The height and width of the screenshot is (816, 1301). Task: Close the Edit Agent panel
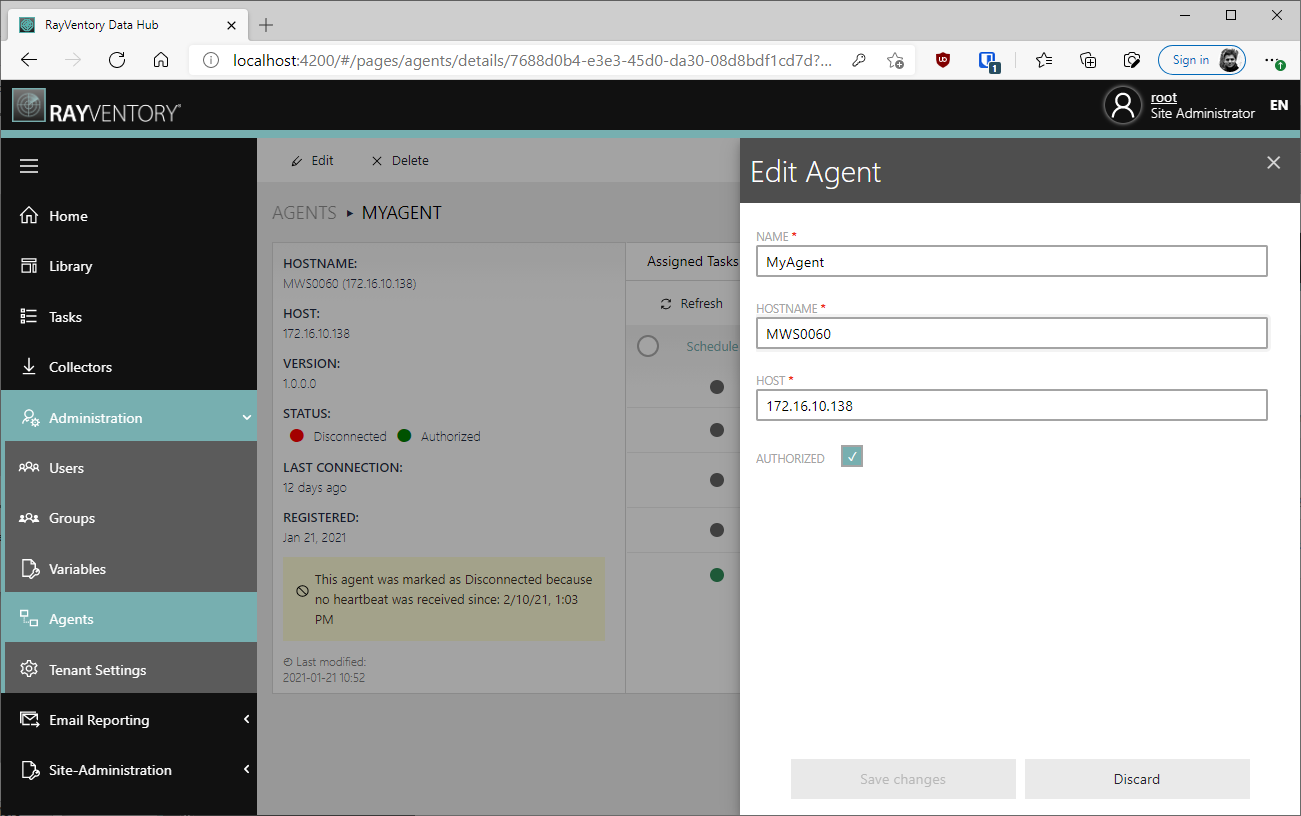pos(1273,162)
